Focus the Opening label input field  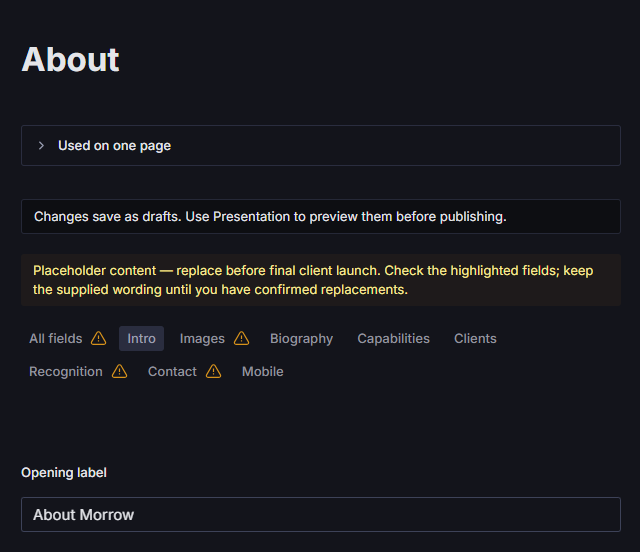(321, 514)
